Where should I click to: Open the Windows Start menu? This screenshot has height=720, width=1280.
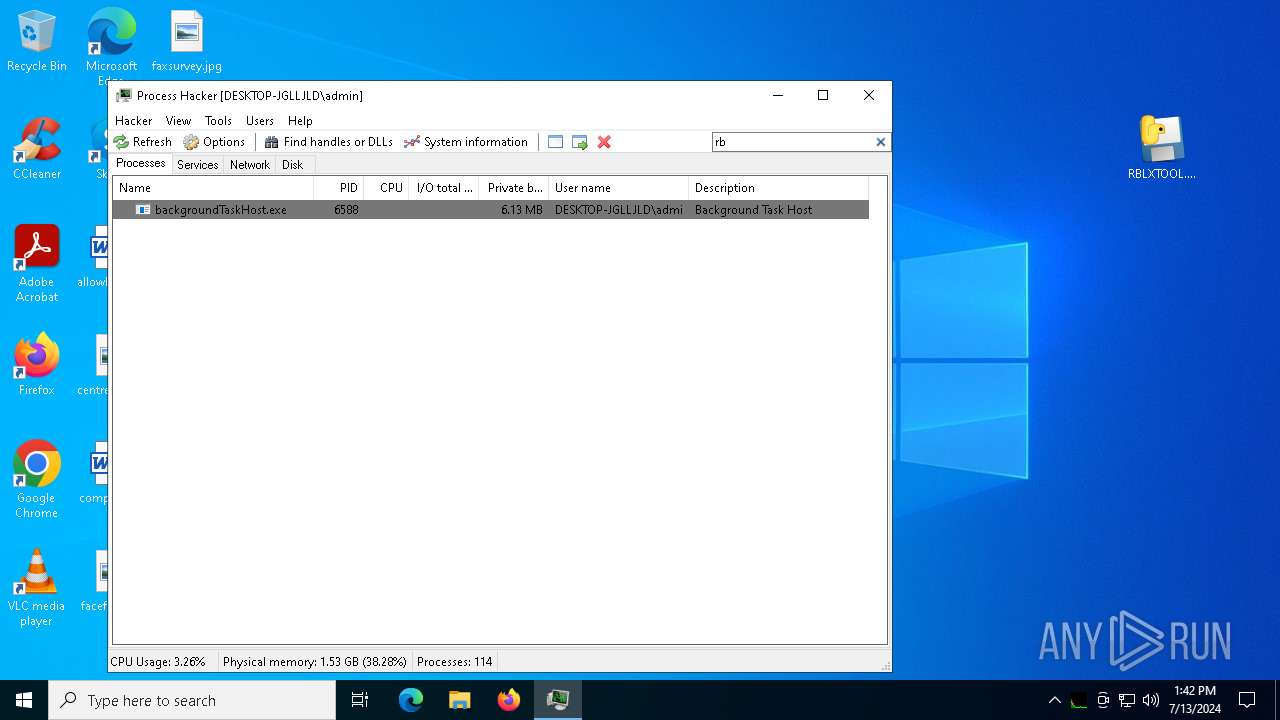[x=24, y=700]
